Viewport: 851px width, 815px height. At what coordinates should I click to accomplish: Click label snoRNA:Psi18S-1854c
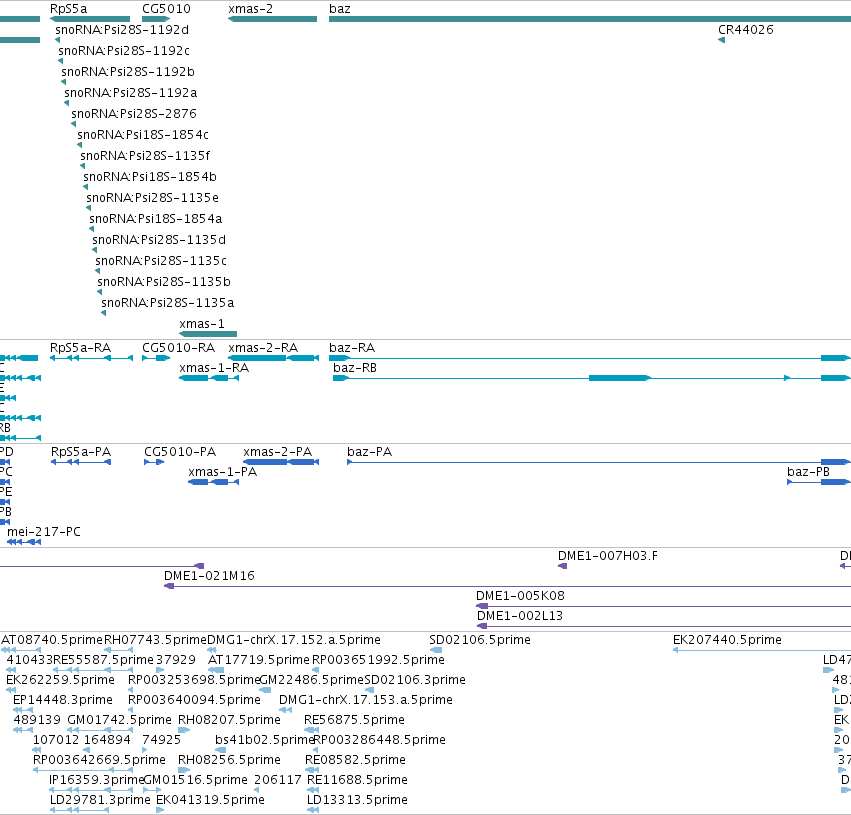point(143,135)
